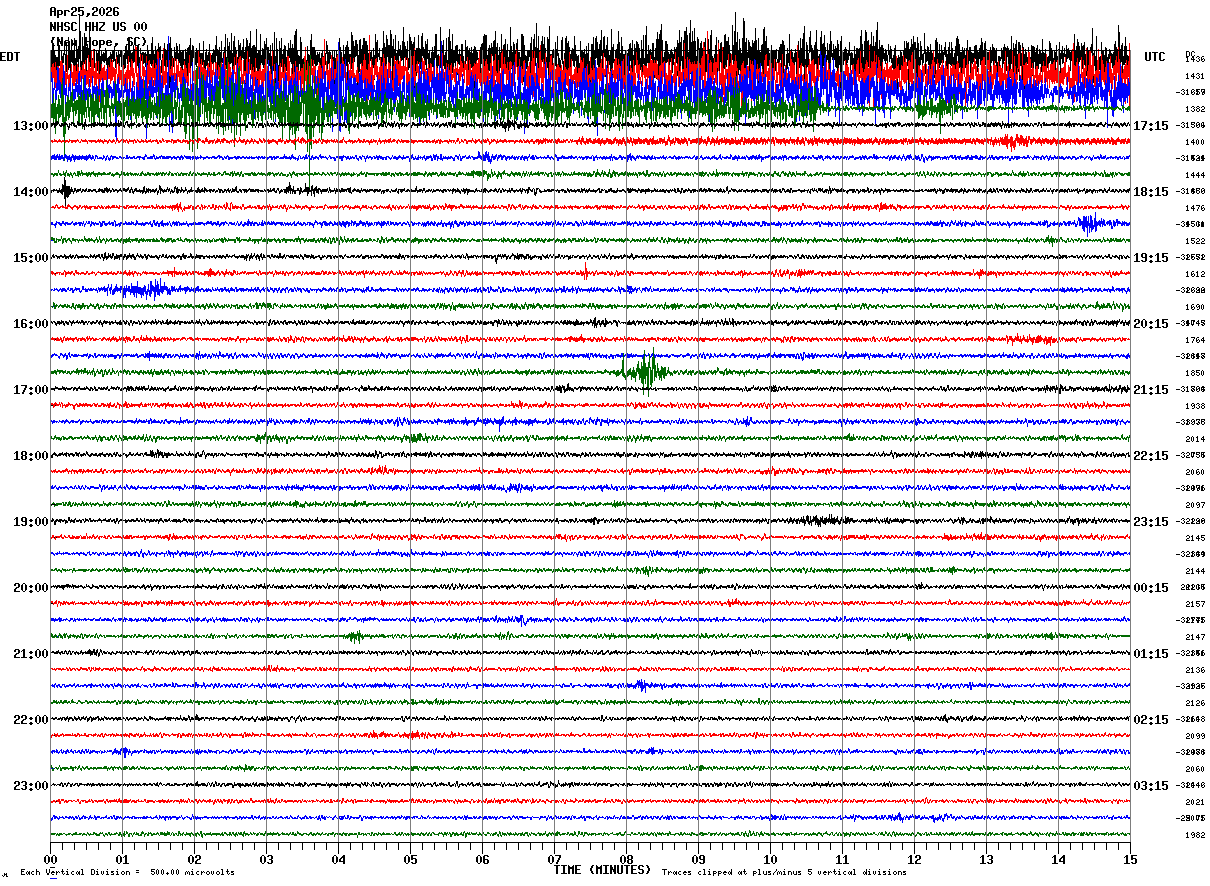Image resolution: width=1210 pixels, height=886 pixels.
Task: Click the date label "Apr25,2026"
Action: [84, 12]
